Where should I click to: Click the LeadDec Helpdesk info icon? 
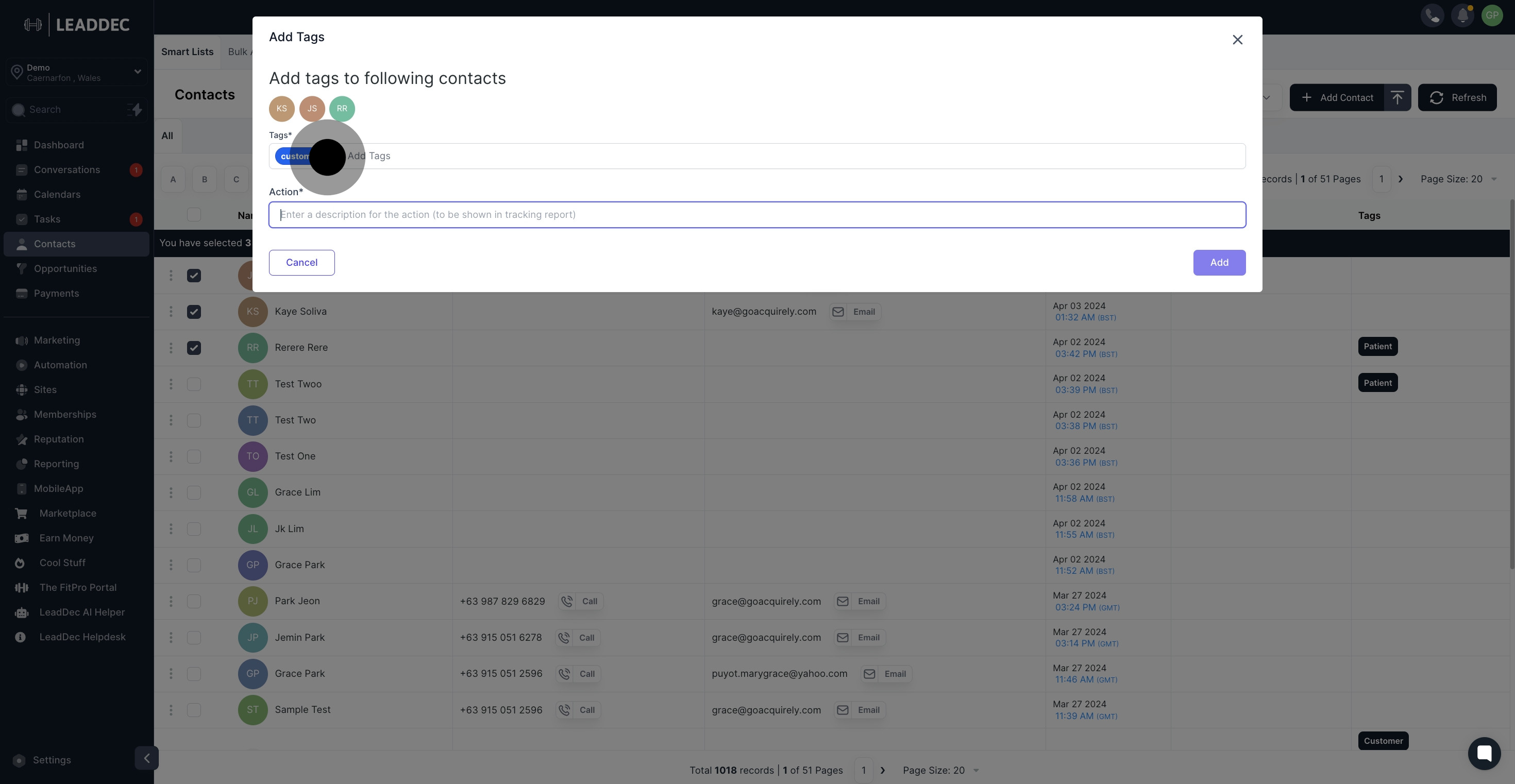[20, 637]
